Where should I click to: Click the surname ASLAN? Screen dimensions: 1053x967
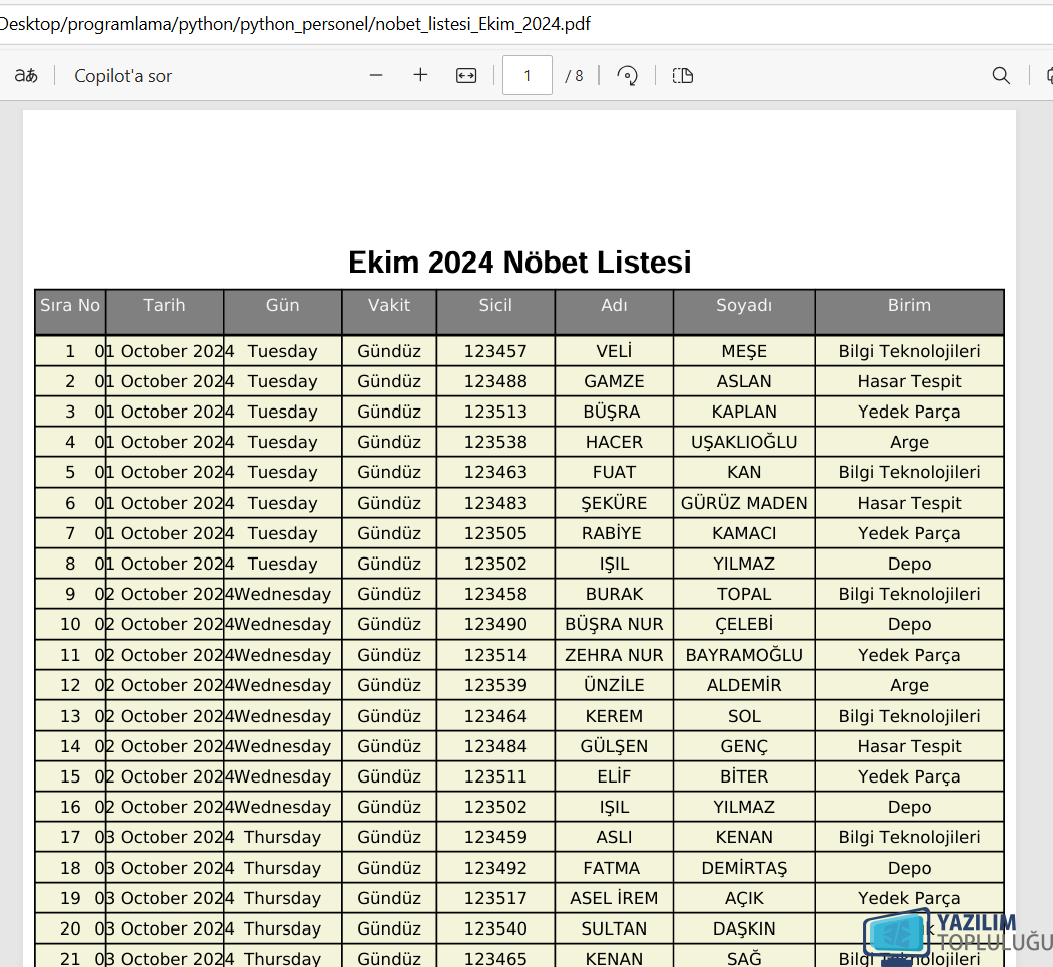coord(744,381)
